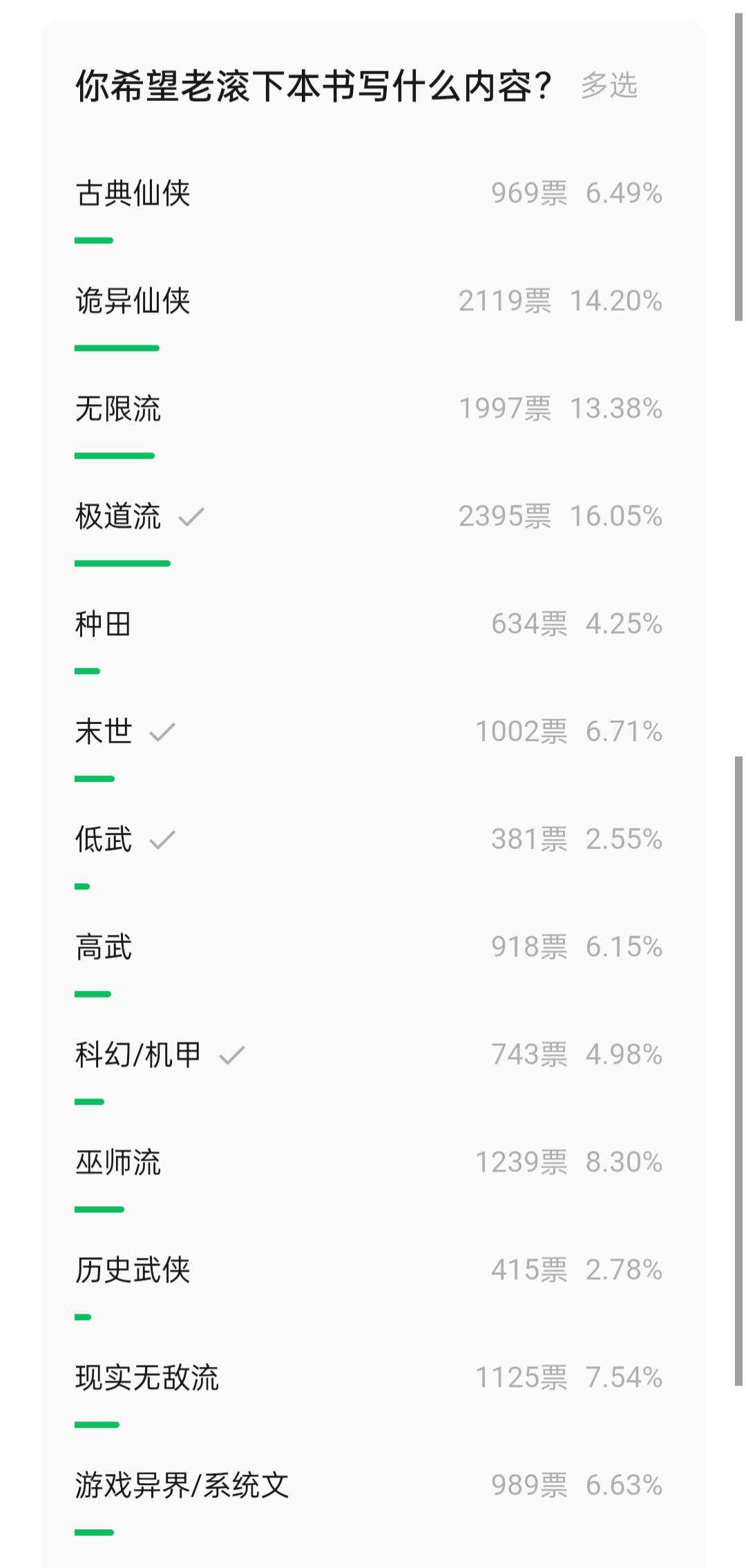Select the 诡异仙侠 poll option
The width and height of the screenshot is (746, 1568).
click(x=133, y=301)
